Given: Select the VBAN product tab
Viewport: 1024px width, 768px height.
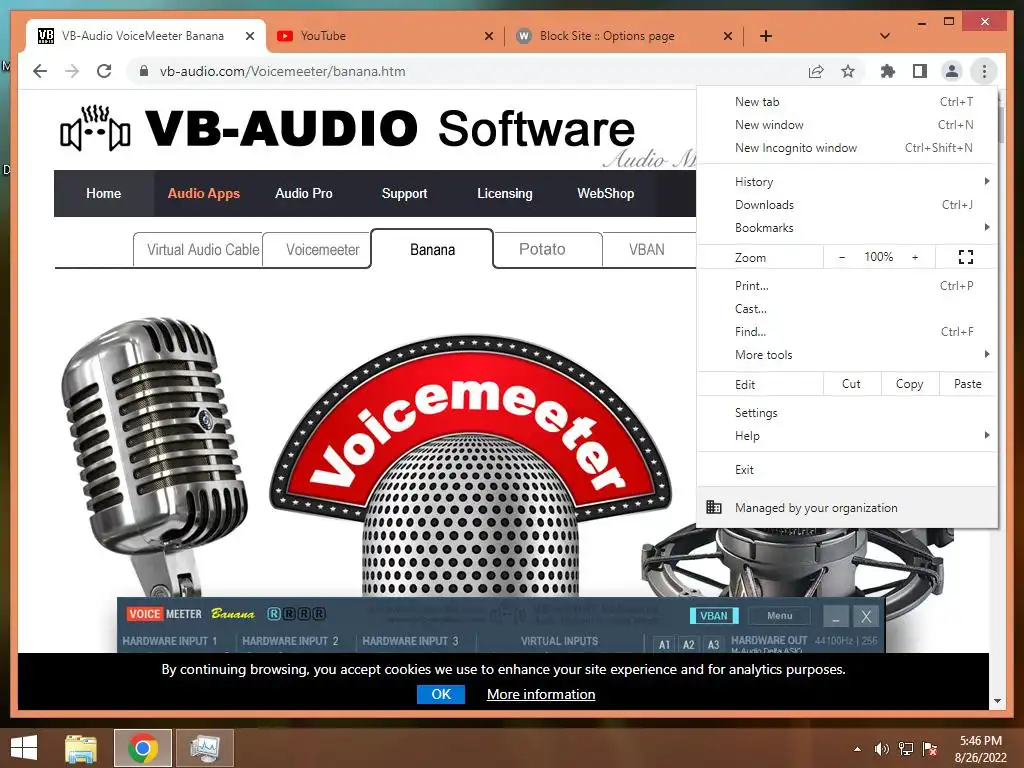Looking at the screenshot, I should (x=647, y=249).
